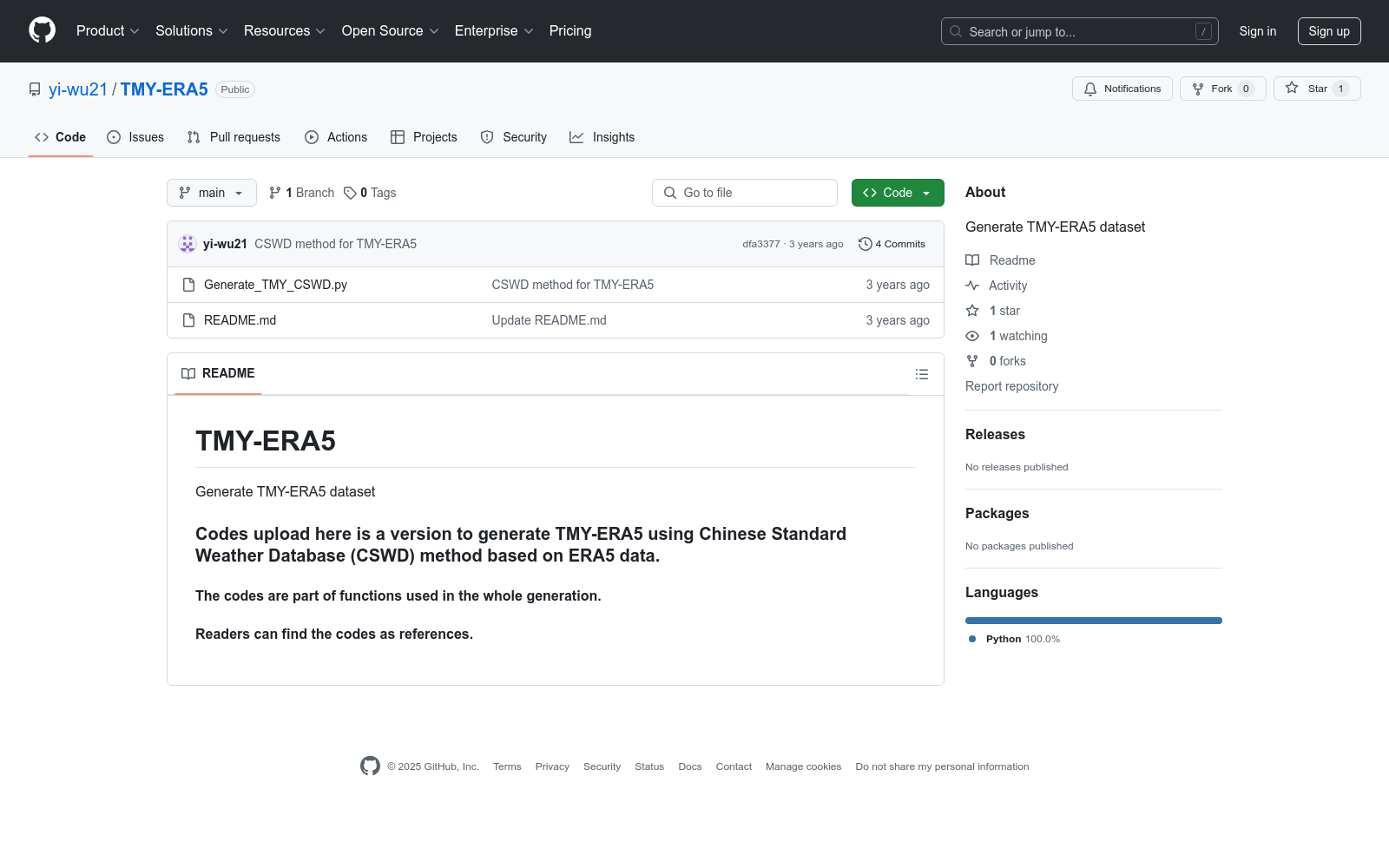1389x868 pixels.
Task: Click the GitHub logo in header
Action: click(x=42, y=30)
